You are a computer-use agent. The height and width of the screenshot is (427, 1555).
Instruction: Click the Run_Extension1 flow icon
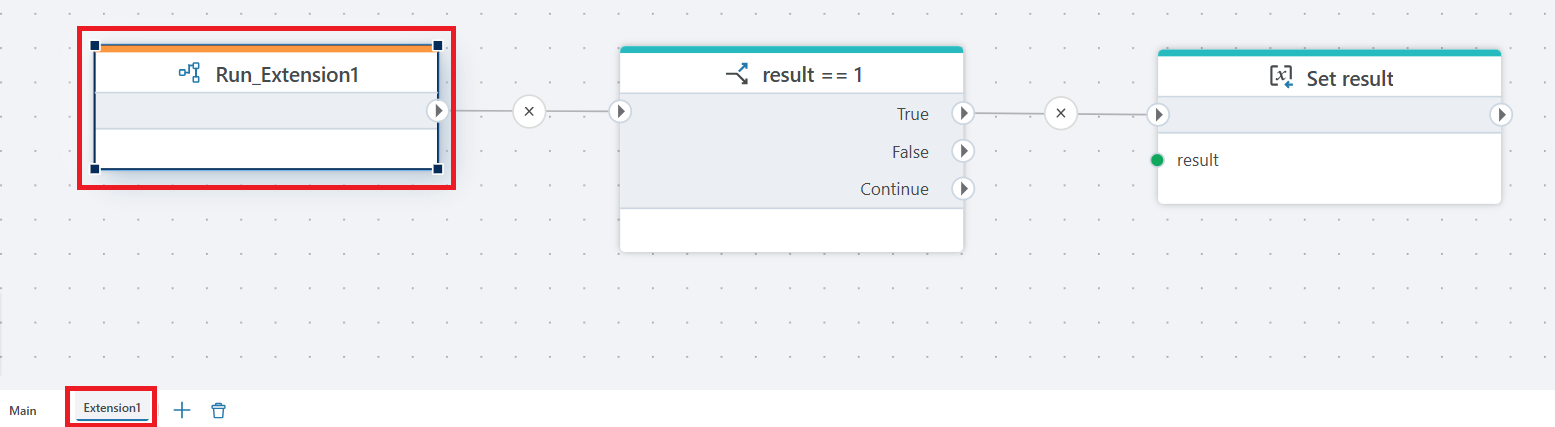tap(189, 73)
